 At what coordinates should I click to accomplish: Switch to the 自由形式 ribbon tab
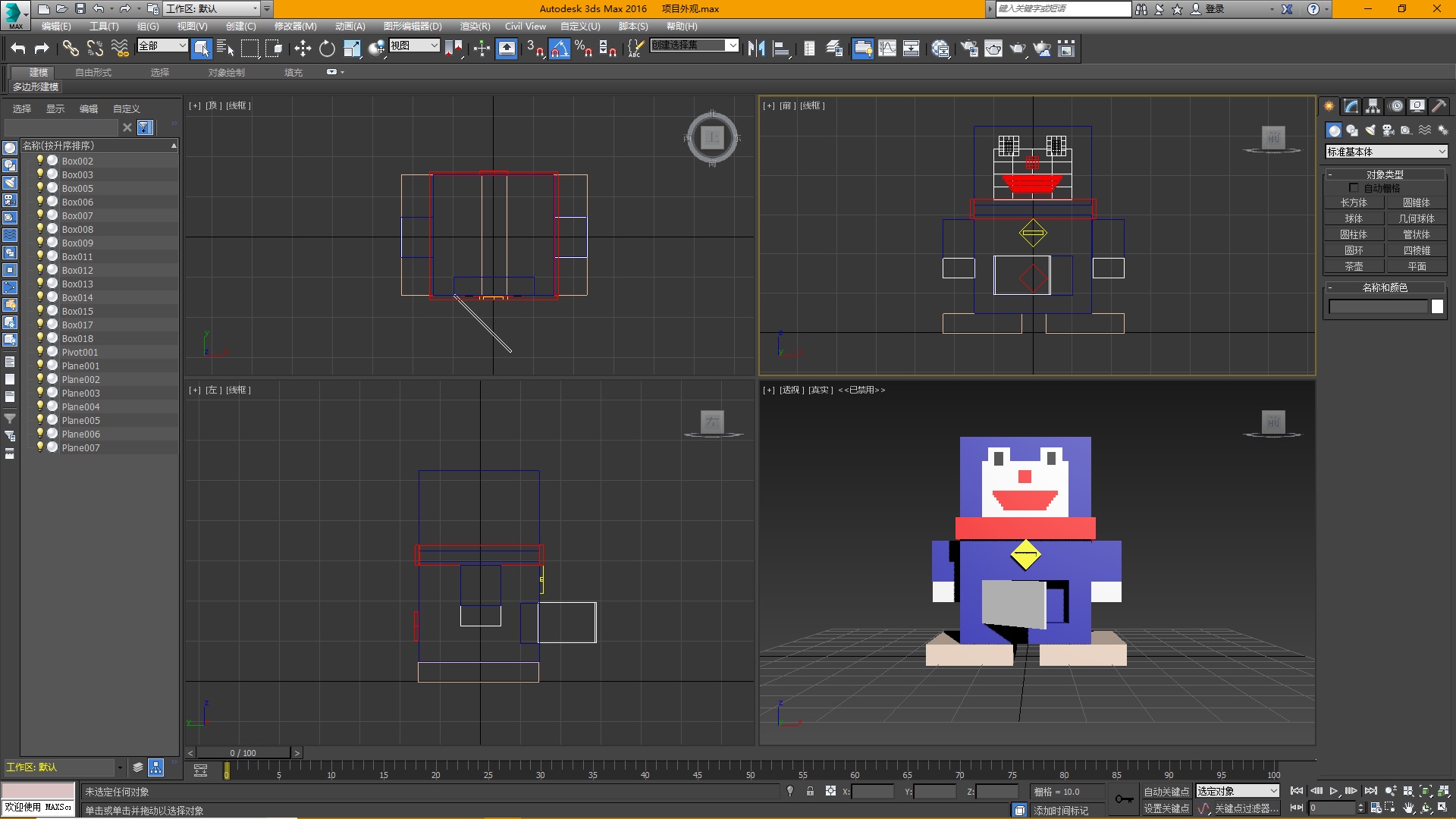93,72
